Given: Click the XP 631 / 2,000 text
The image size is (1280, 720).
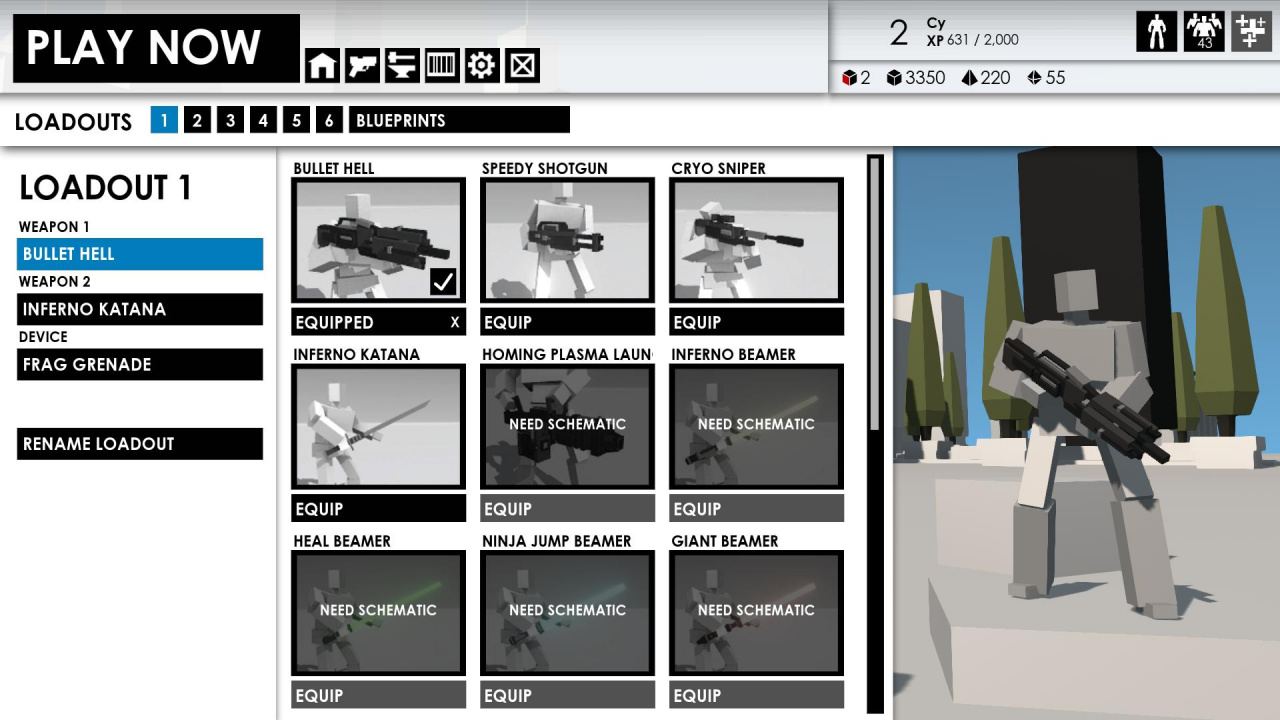Looking at the screenshot, I should 972,40.
